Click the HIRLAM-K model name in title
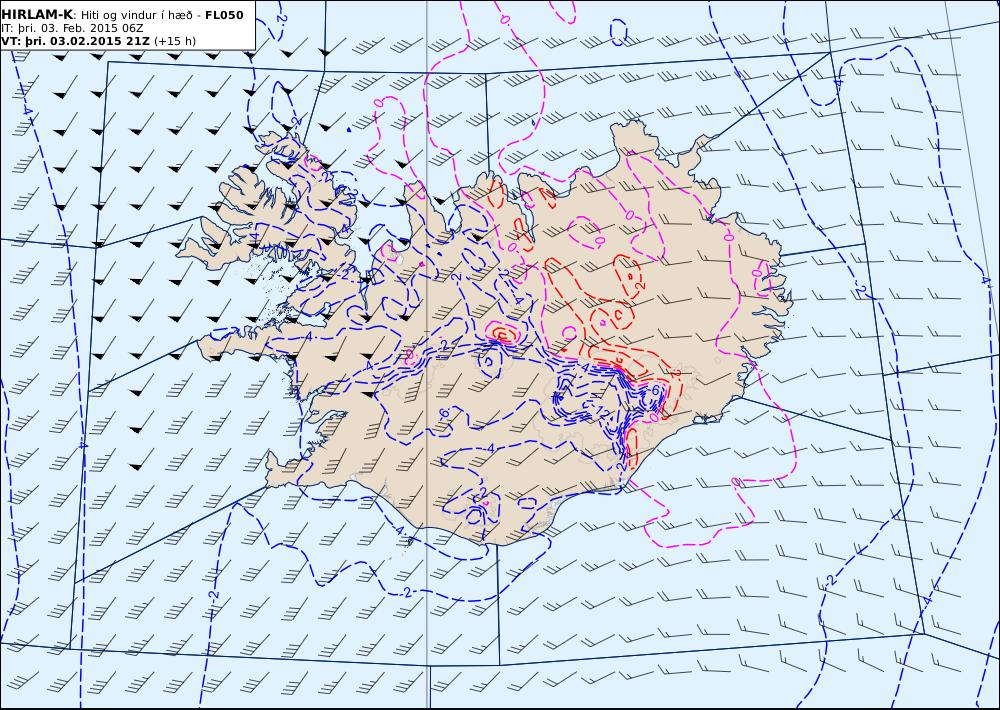1000x710 pixels. pyautogui.click(x=38, y=15)
